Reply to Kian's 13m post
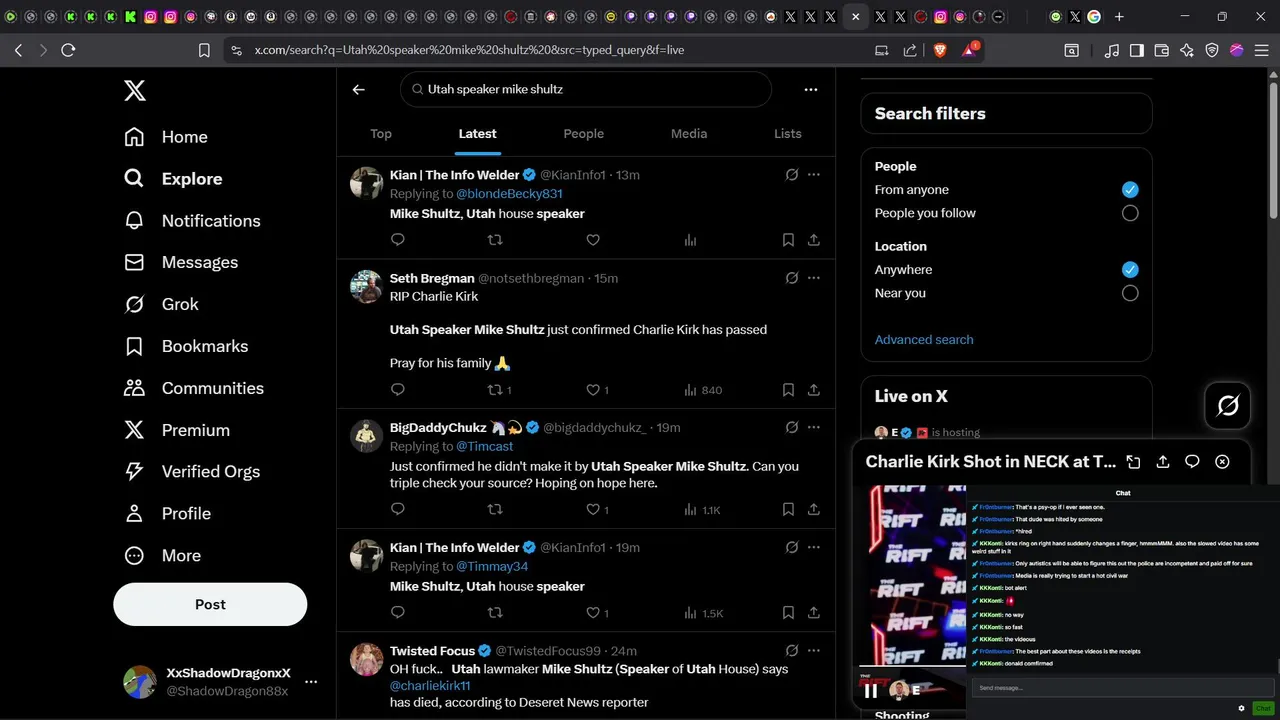Image resolution: width=1280 pixels, height=720 pixels. click(x=398, y=240)
